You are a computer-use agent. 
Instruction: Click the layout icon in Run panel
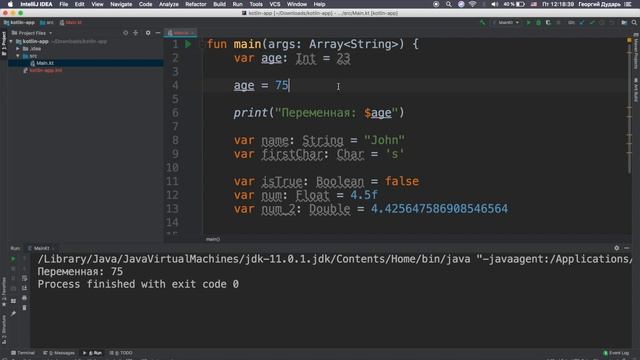pos(13,301)
